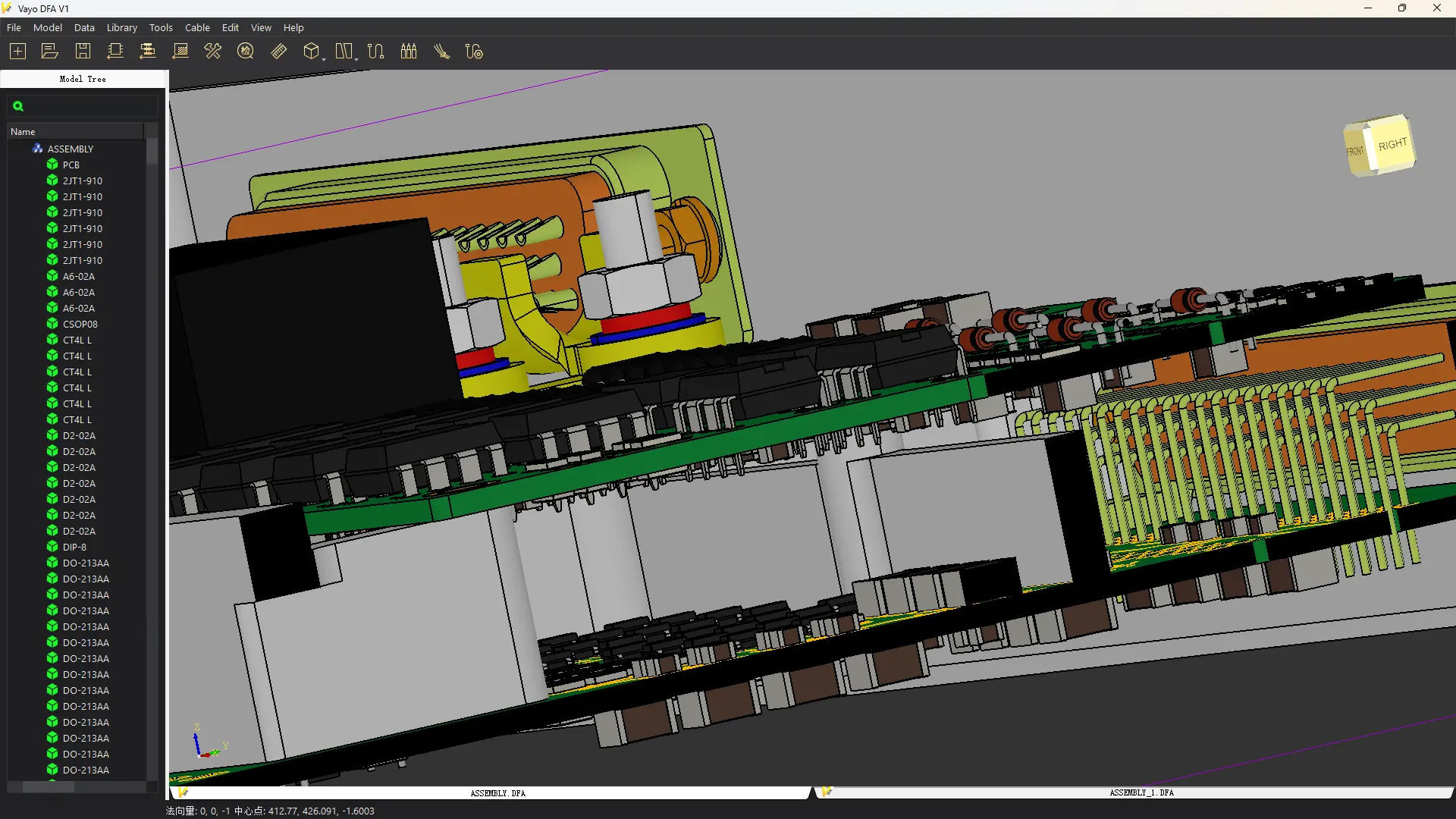
Task: Open the Cable menu
Action: [x=197, y=27]
